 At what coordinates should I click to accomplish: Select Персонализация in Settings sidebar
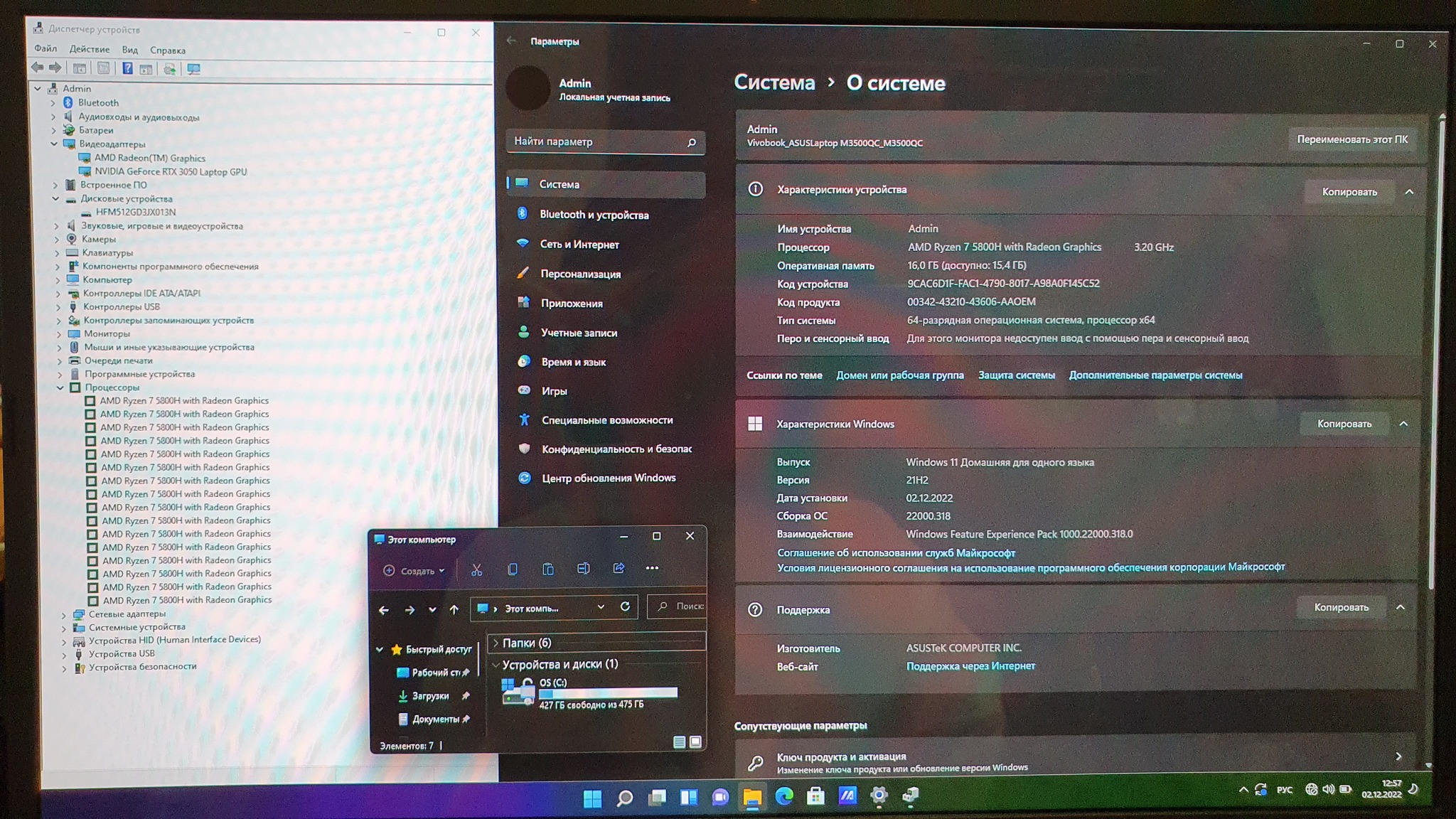click(x=606, y=274)
